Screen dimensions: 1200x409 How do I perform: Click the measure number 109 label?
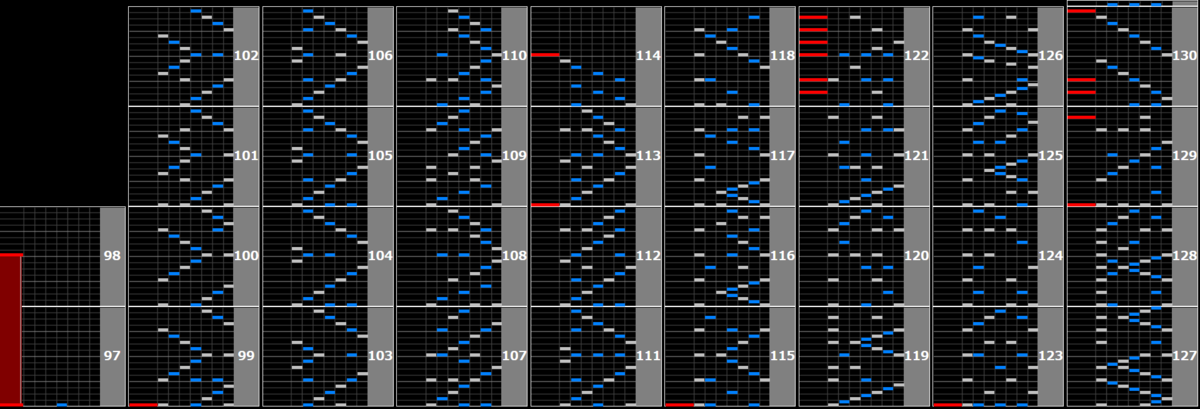tap(514, 156)
